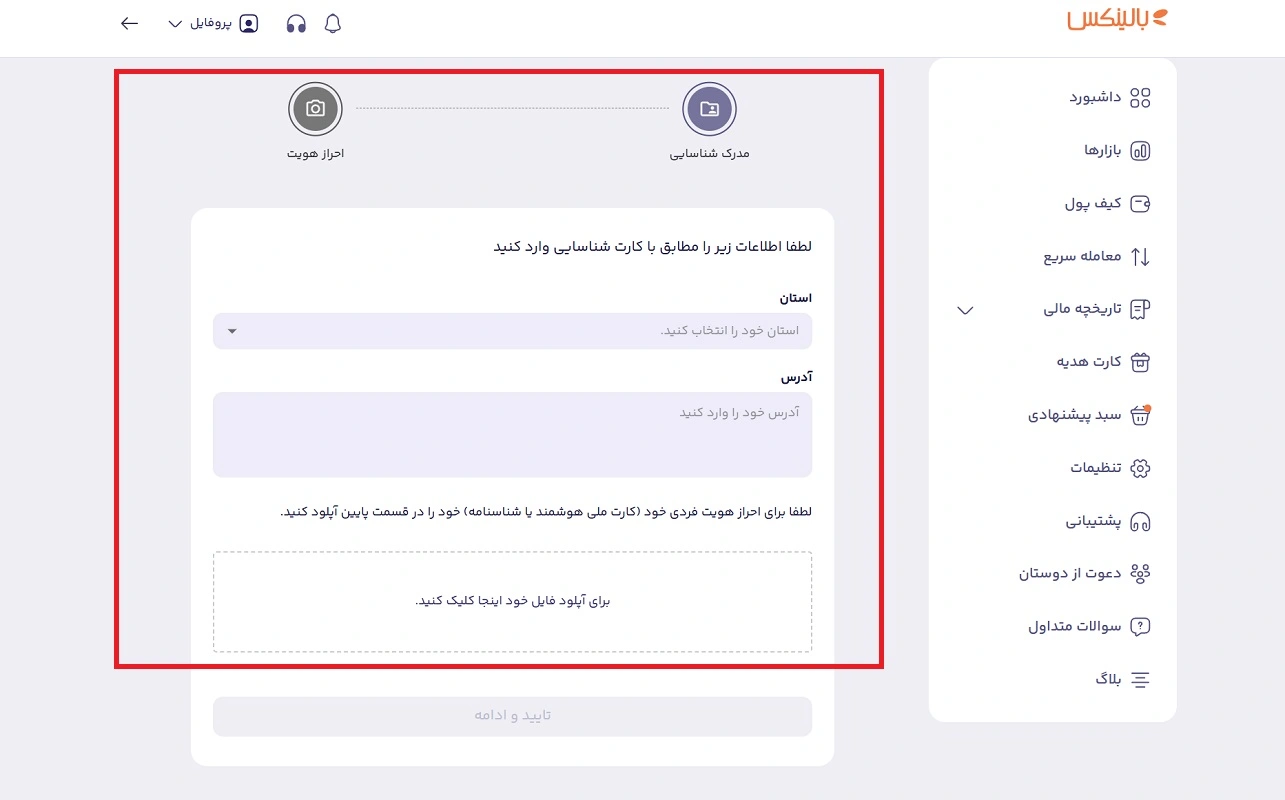Expand the پروفایل dropdown chevron
Screen dimensions: 1285x800
[x=176, y=24]
